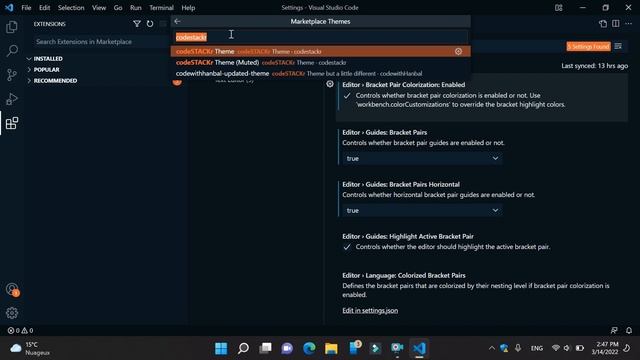The height and width of the screenshot is (360, 640).
Task: Show hidden system tray icons
Action: pos(492,348)
